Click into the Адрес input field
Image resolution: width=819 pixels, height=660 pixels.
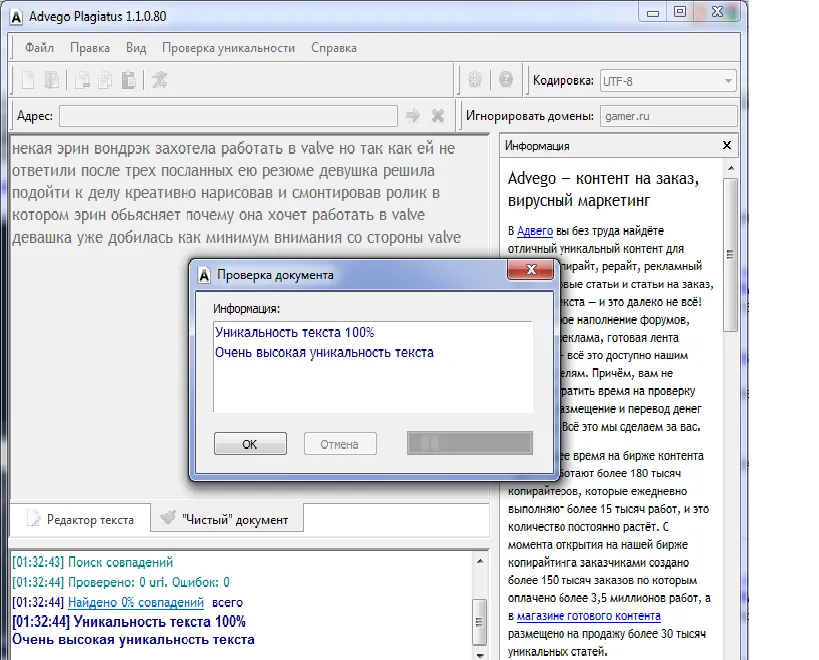[x=228, y=116]
